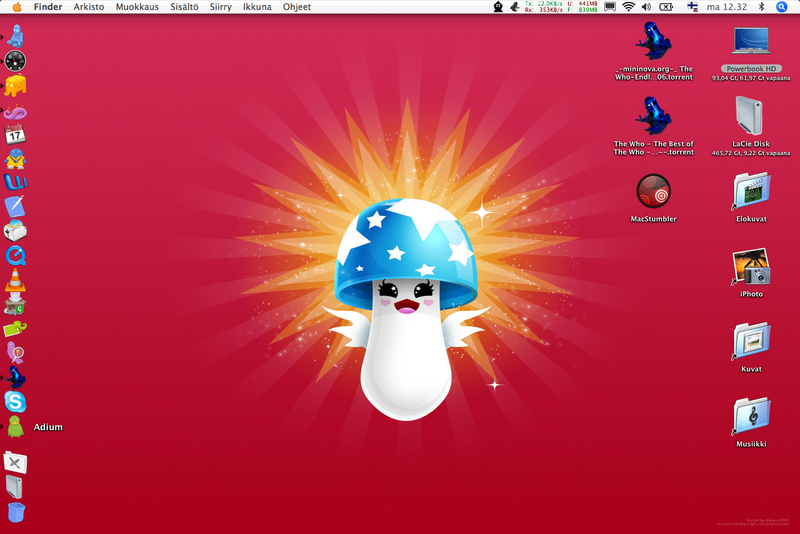Viewport: 800px width, 534px height.
Task: Open the Apple menu
Action: [17, 7]
